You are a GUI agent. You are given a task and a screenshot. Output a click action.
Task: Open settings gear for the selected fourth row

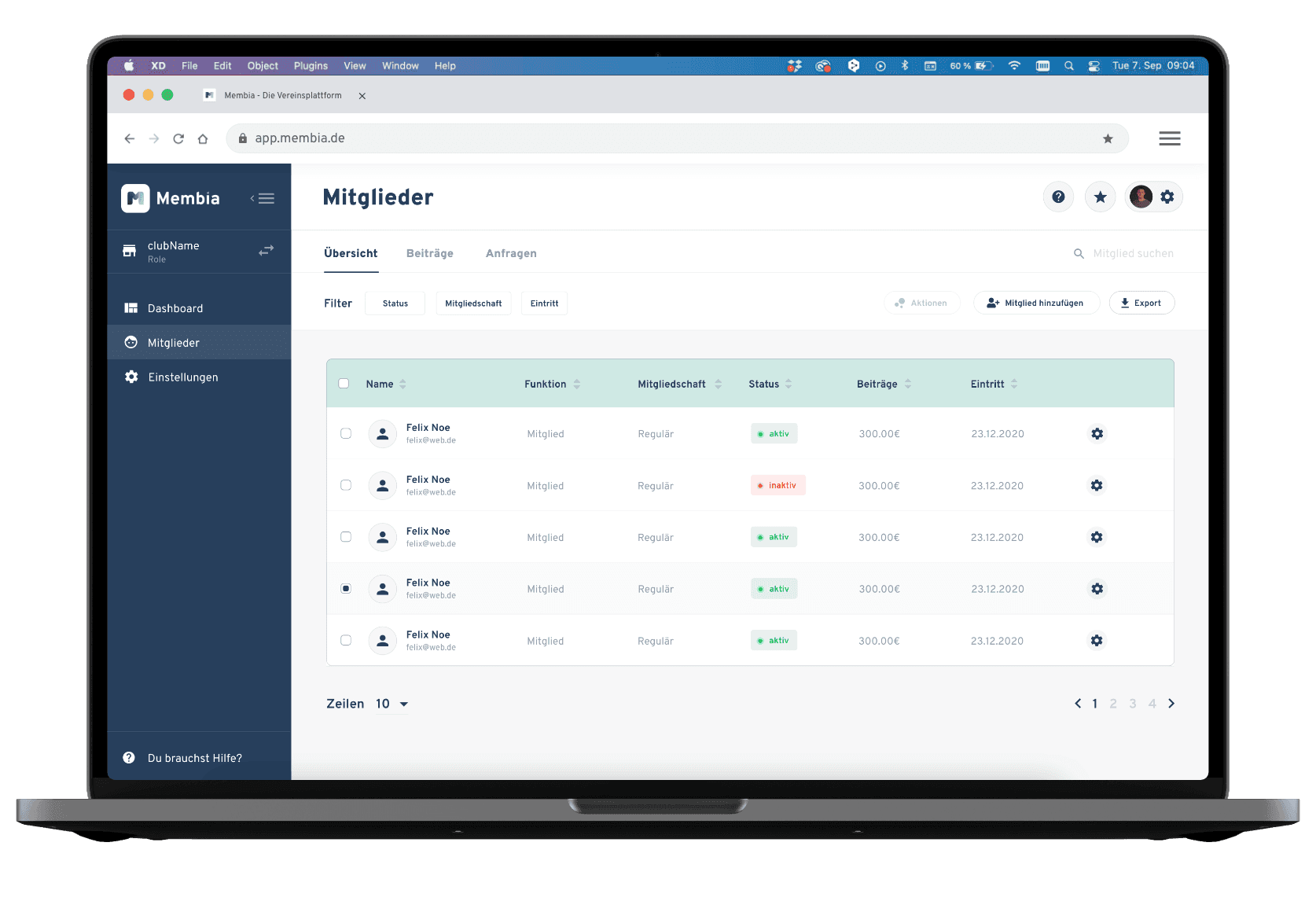pos(1097,589)
